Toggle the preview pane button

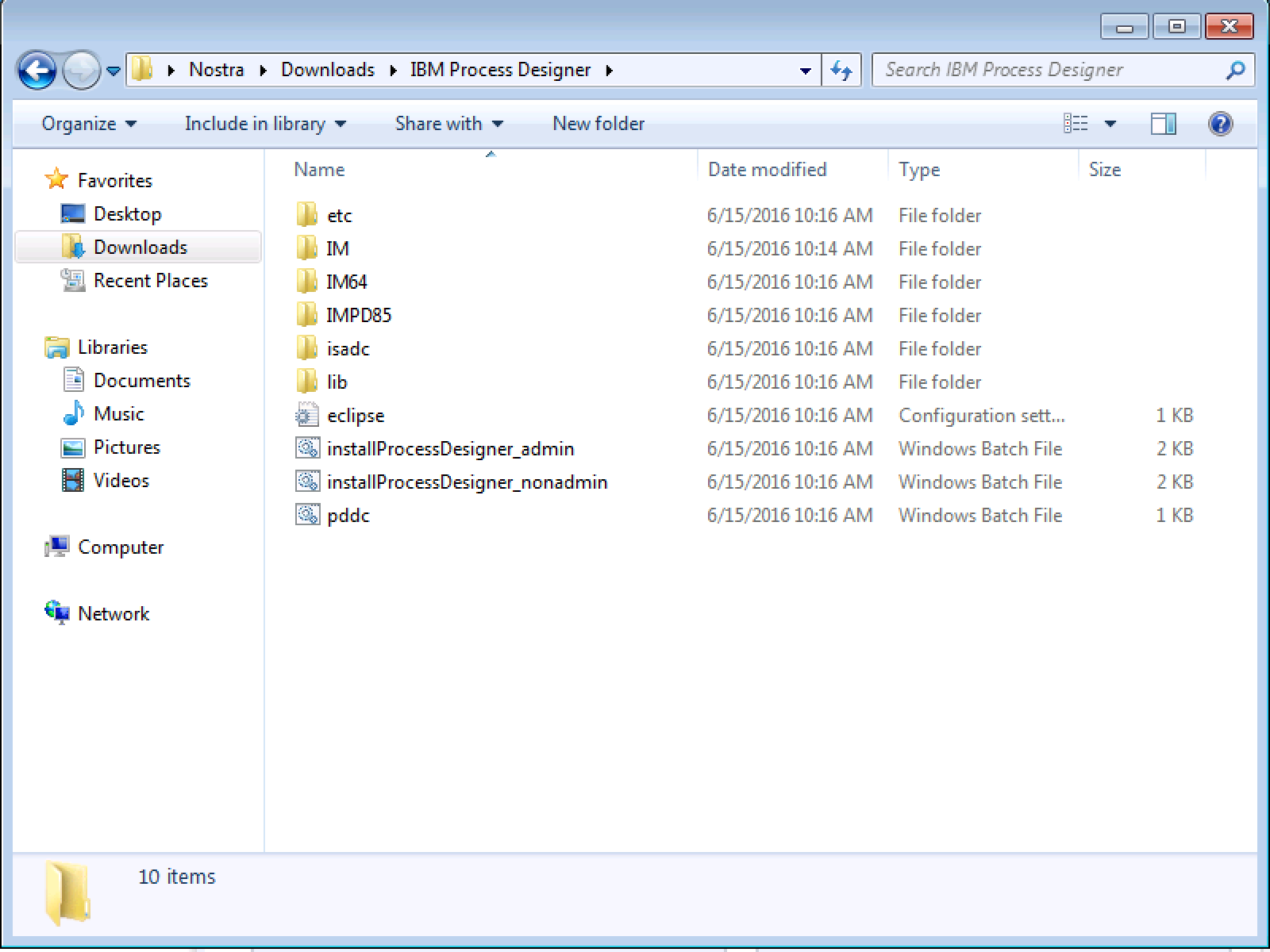coord(1163,124)
